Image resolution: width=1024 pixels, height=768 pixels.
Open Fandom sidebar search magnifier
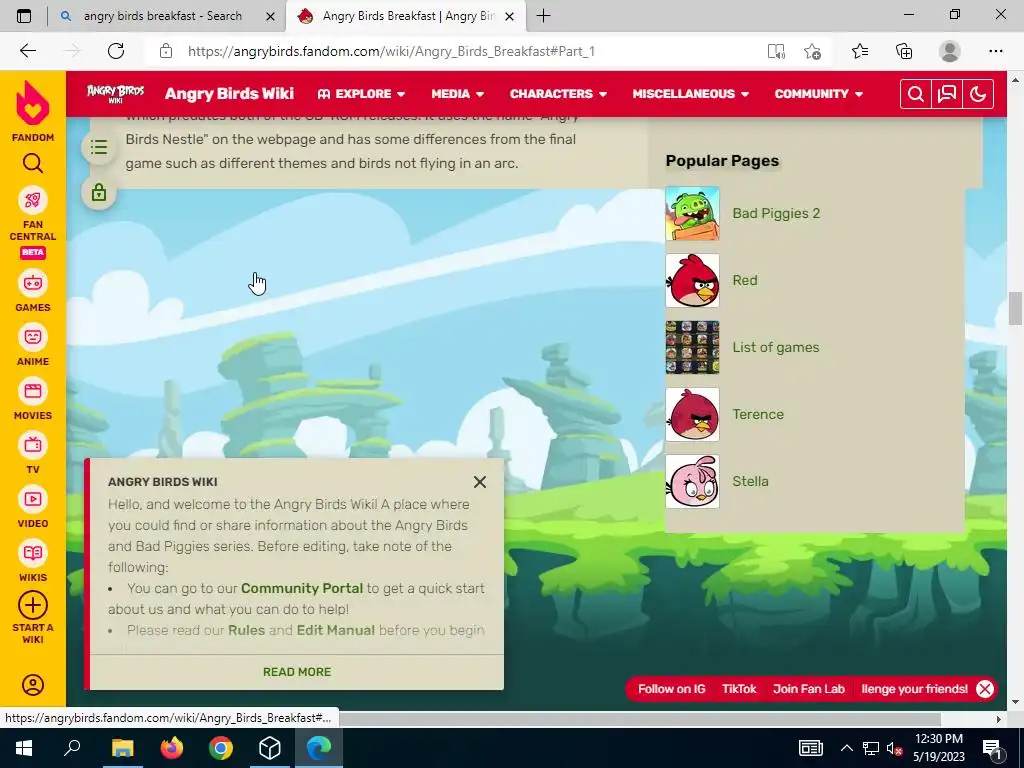click(x=33, y=163)
